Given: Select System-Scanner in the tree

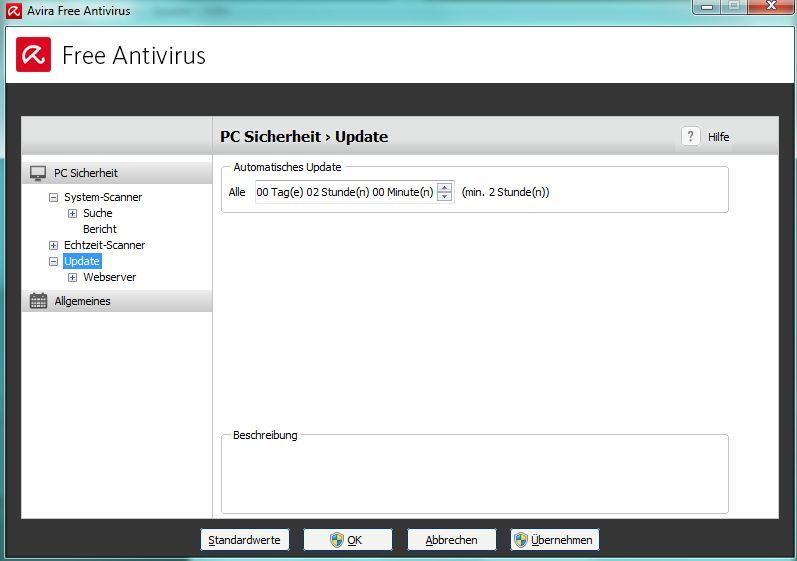Looking at the screenshot, I should (x=103, y=197).
